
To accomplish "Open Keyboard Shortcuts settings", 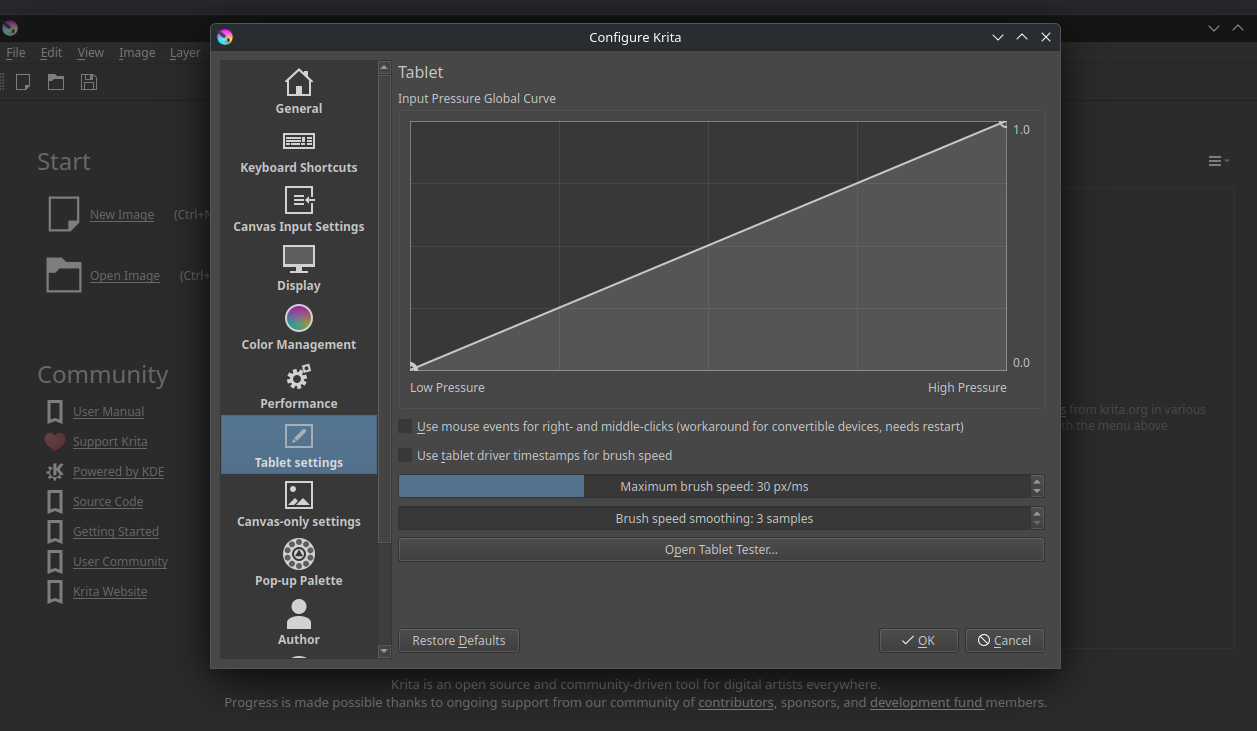I will point(298,149).
